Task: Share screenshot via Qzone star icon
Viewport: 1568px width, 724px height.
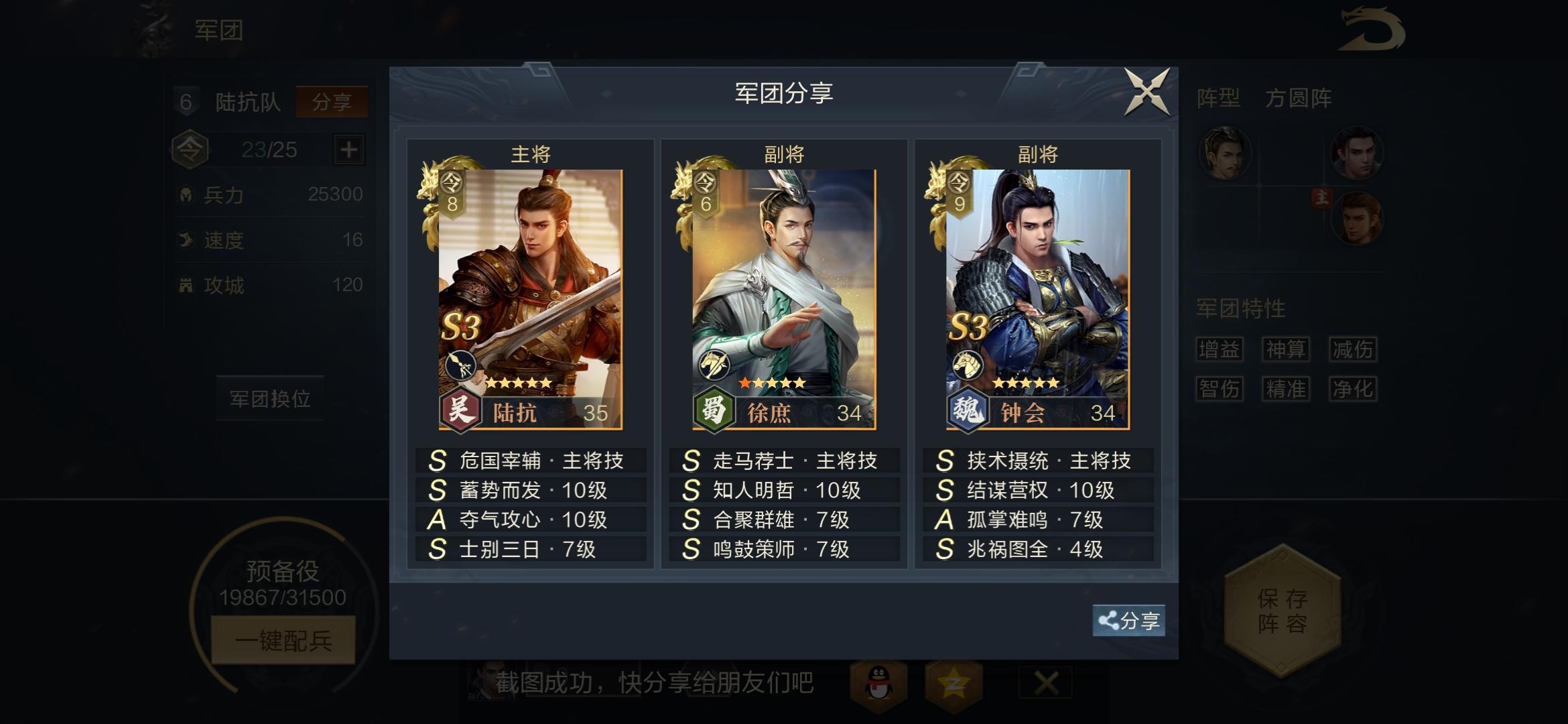Action: coord(954,684)
